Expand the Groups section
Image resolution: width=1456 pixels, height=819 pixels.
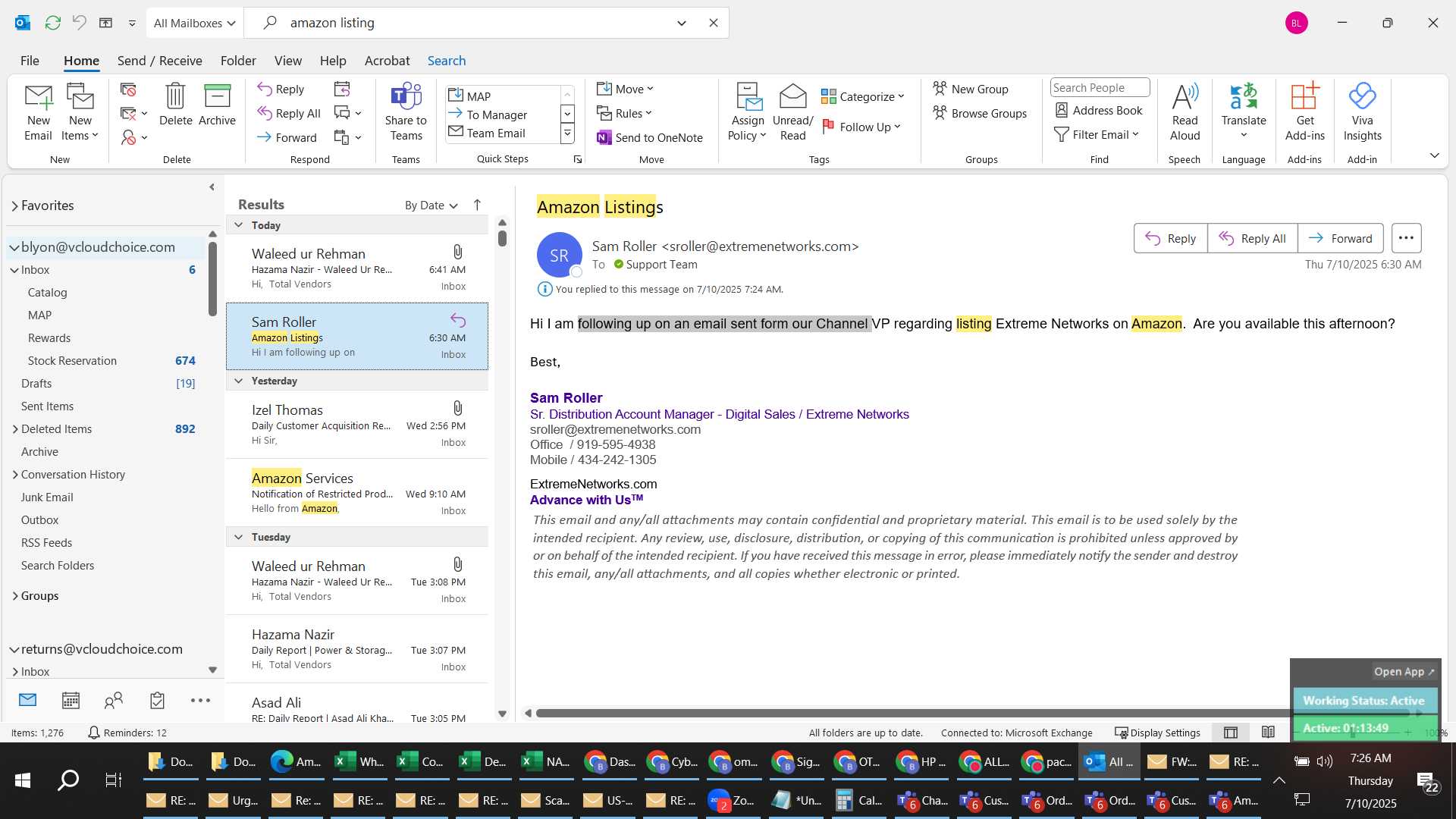pyautogui.click(x=15, y=596)
